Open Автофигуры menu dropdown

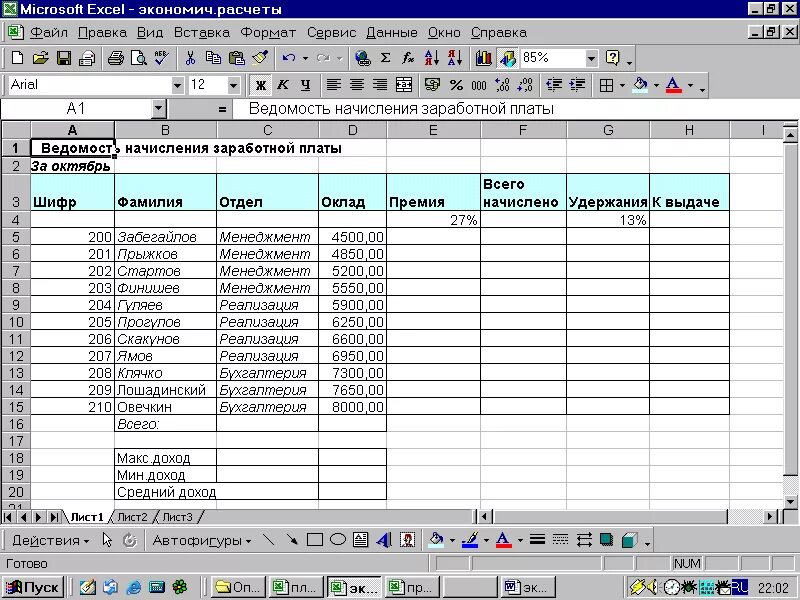(202, 540)
